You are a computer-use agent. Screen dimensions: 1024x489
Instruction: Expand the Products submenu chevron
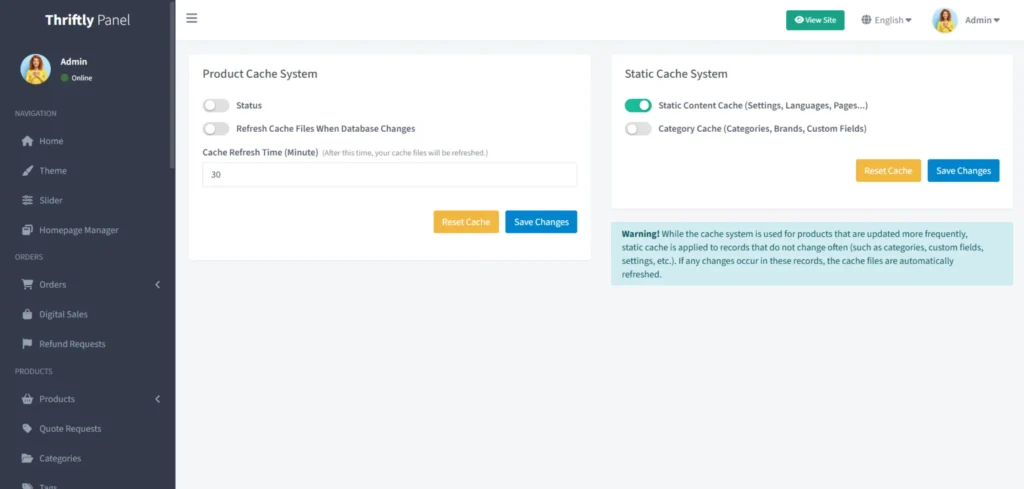[158, 399]
